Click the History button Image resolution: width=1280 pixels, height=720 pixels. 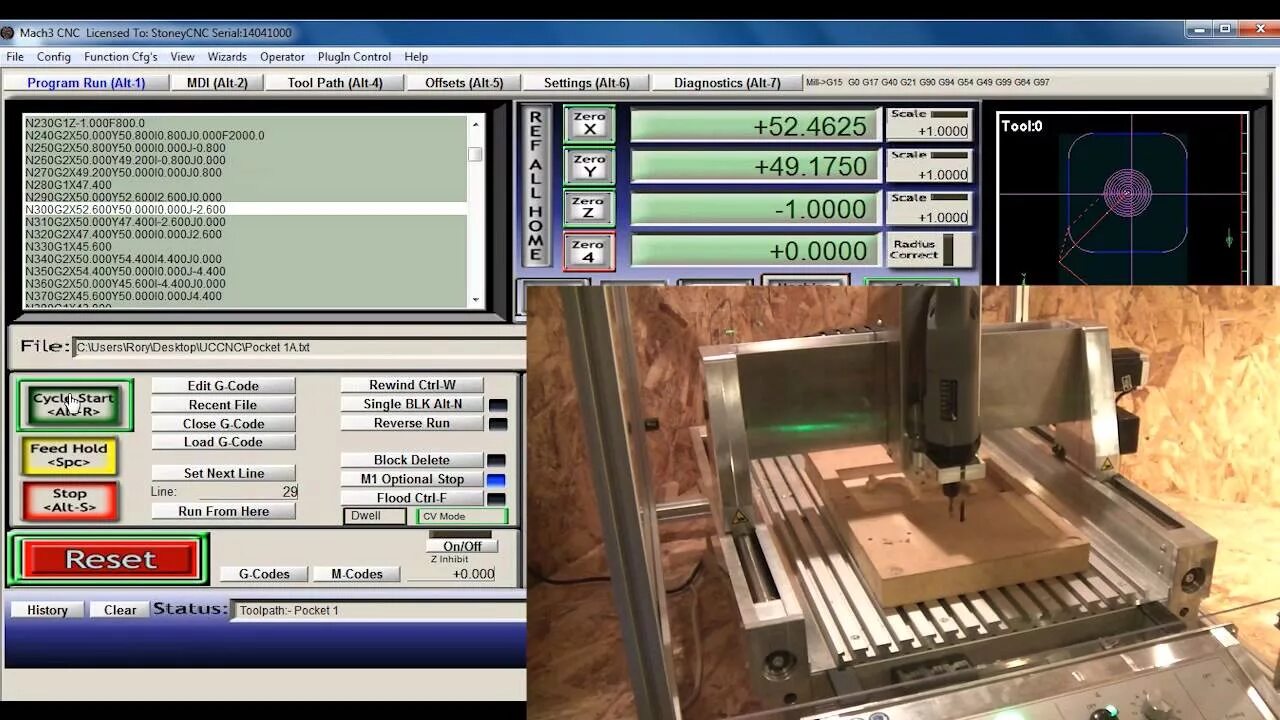point(47,610)
